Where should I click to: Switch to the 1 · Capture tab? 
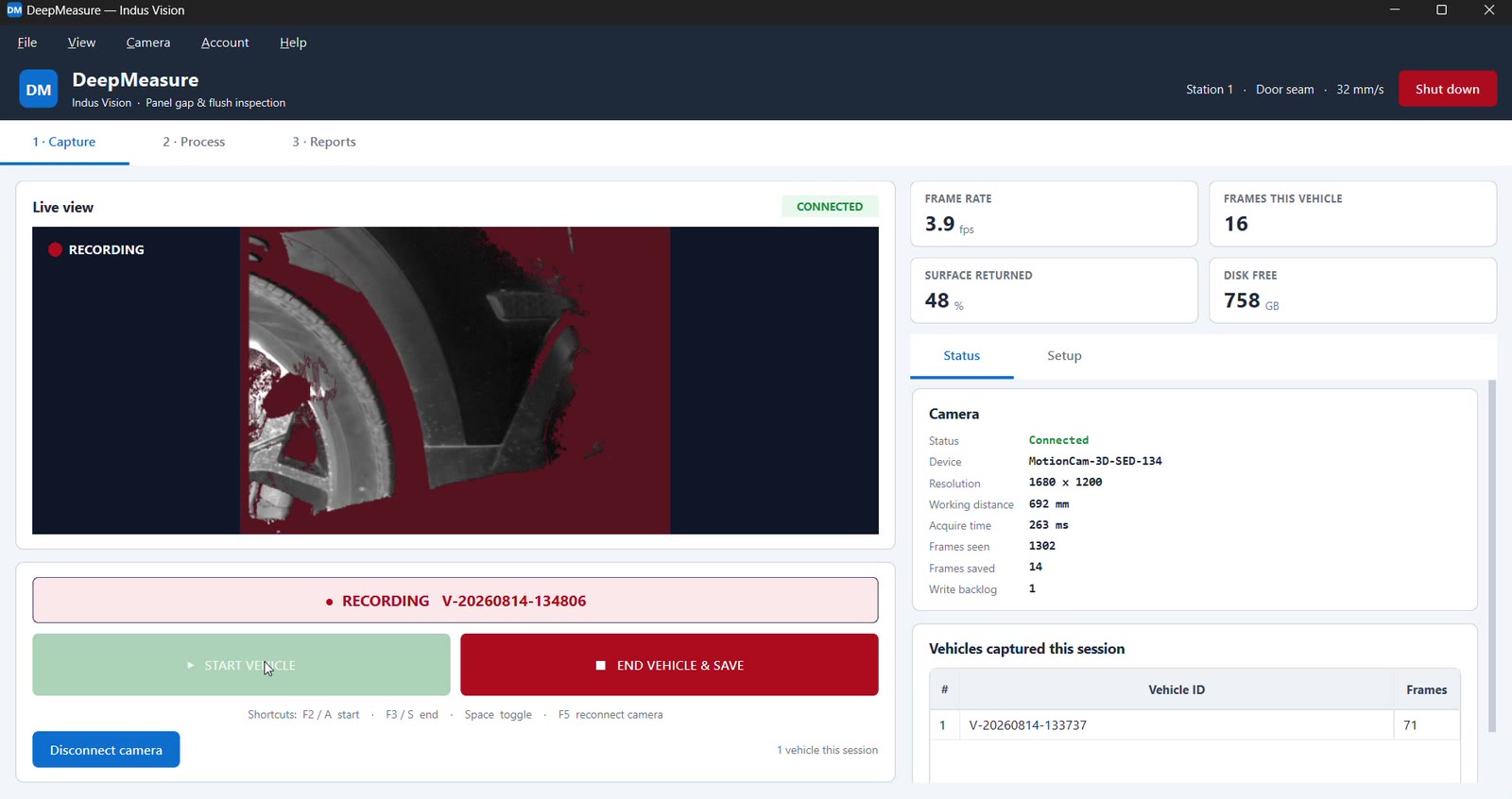click(x=64, y=142)
